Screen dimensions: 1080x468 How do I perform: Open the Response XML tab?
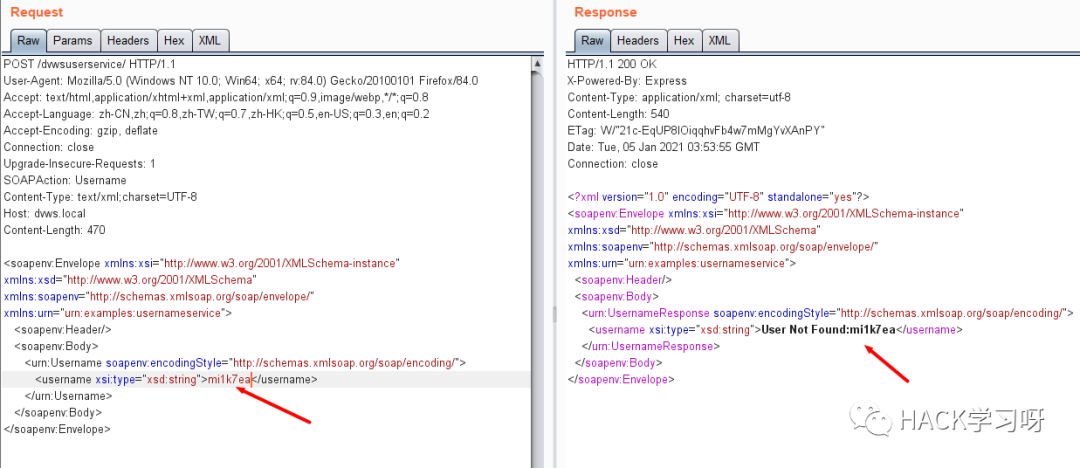(719, 41)
